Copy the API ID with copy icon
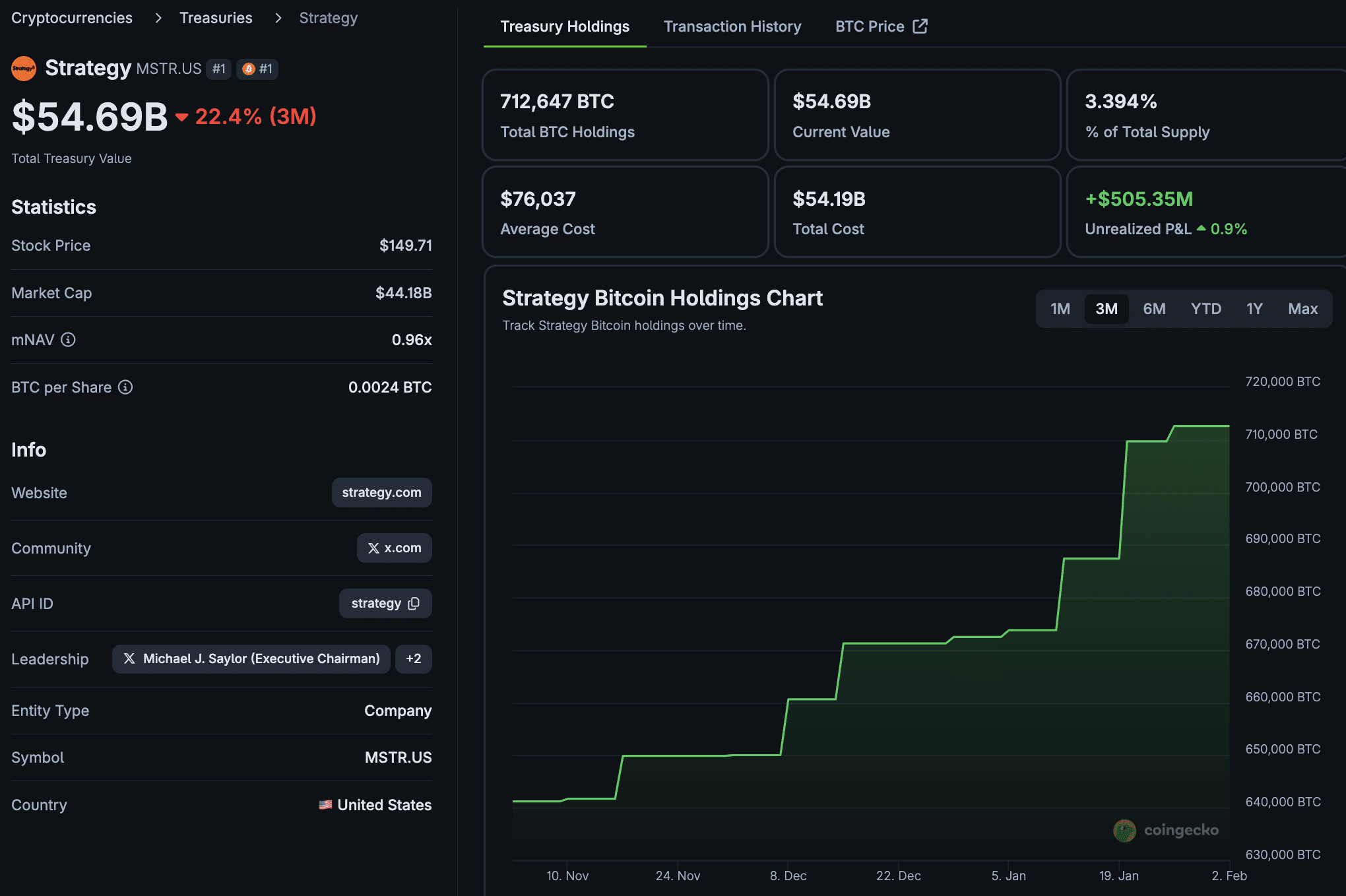 pyautogui.click(x=414, y=604)
